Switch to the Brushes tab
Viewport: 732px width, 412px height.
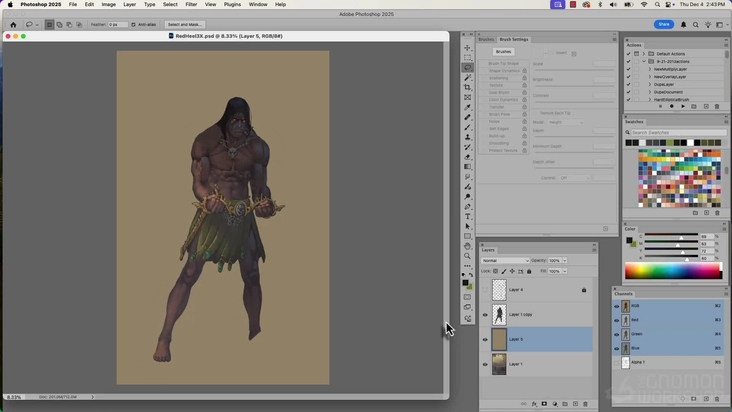pos(485,39)
